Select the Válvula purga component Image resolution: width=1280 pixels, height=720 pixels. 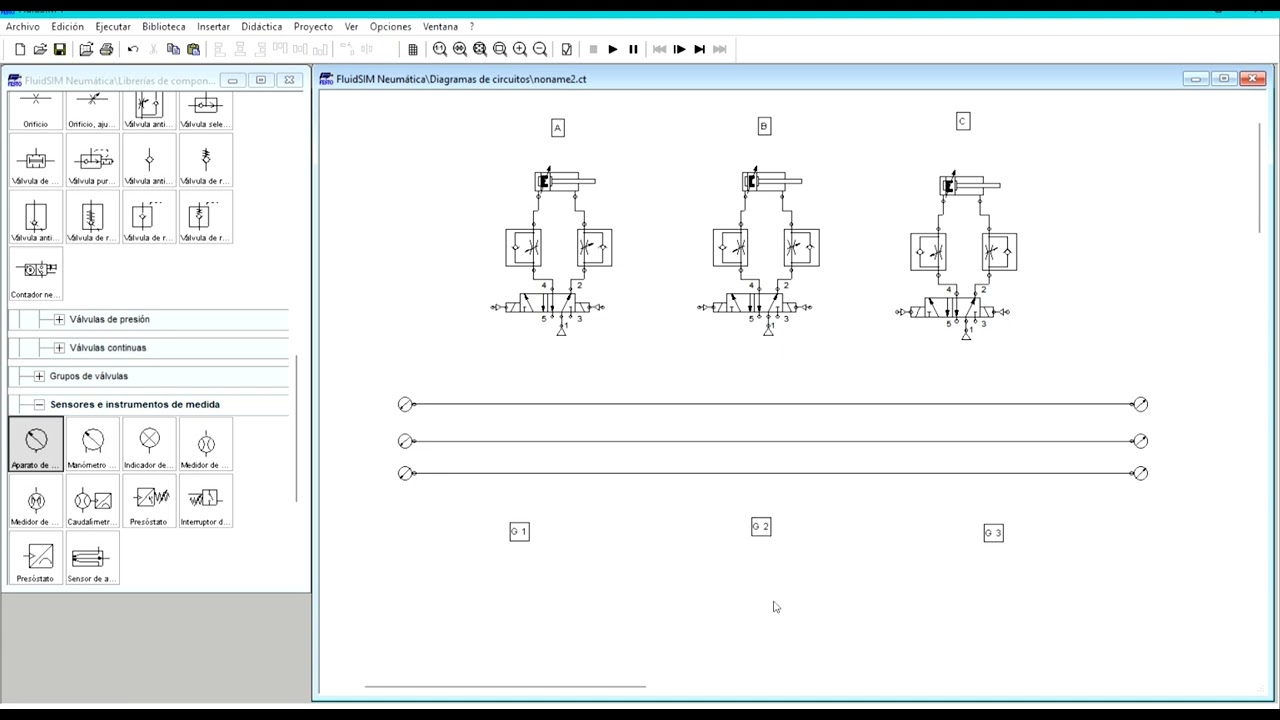point(92,161)
